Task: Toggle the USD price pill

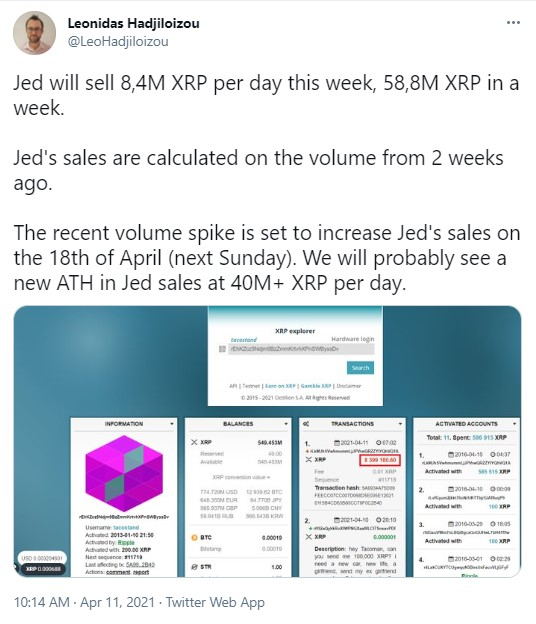Action: (42, 558)
